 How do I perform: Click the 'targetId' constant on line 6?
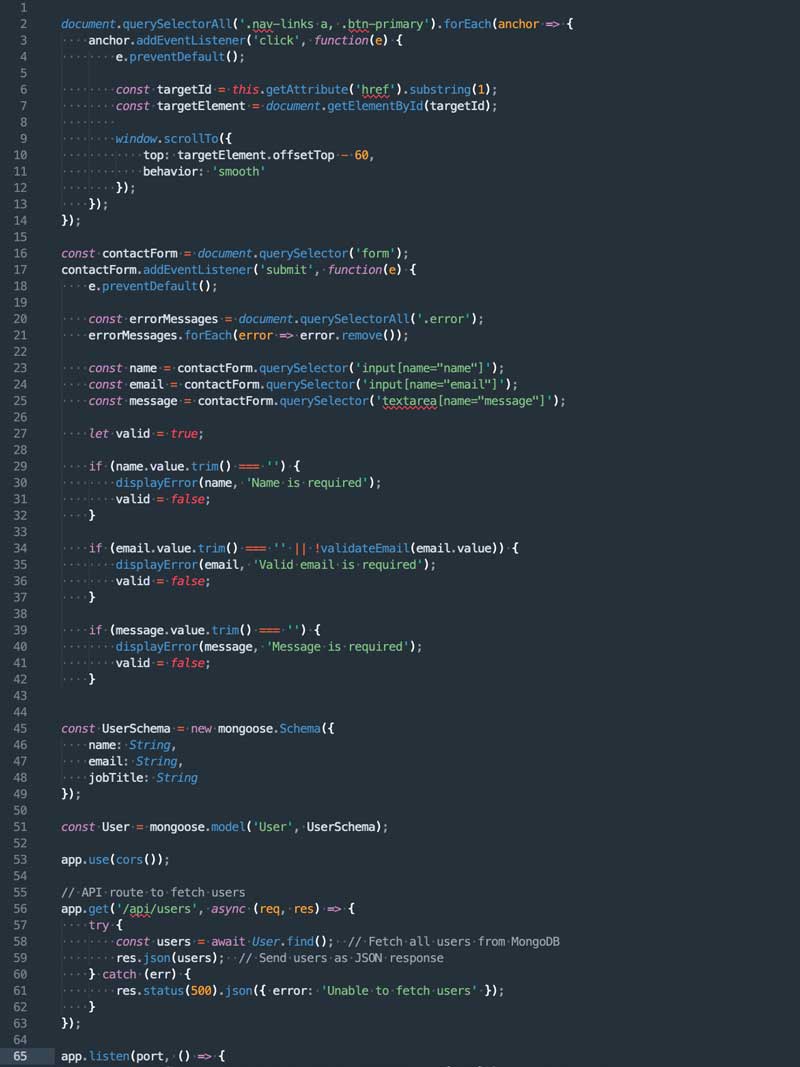(184, 89)
